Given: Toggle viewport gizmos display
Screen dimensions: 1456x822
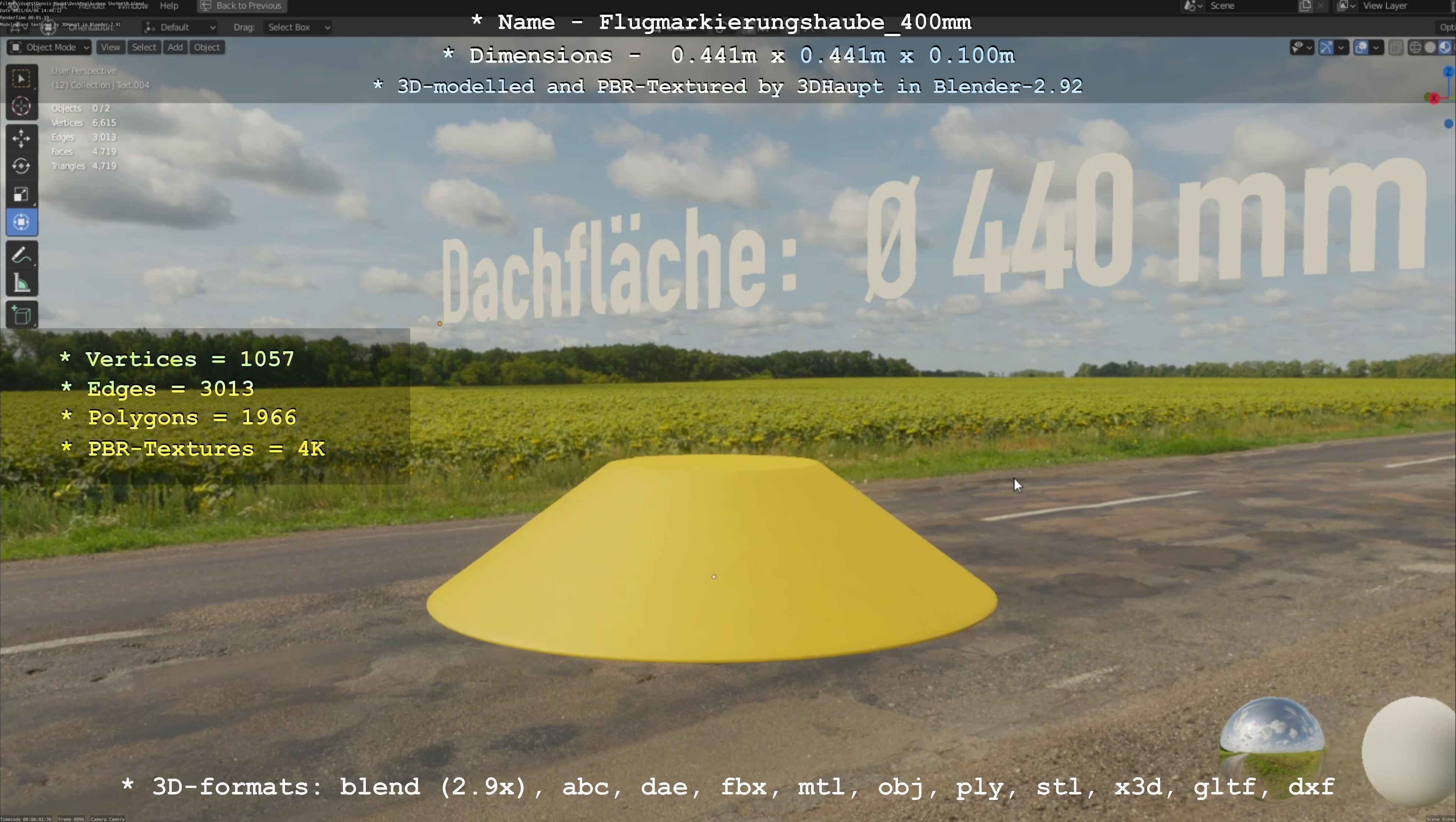Looking at the screenshot, I should (1326, 47).
